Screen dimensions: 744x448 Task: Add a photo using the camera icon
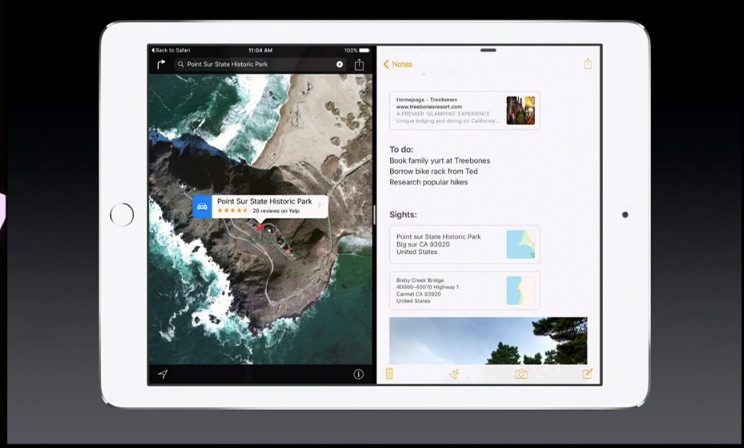click(x=521, y=374)
